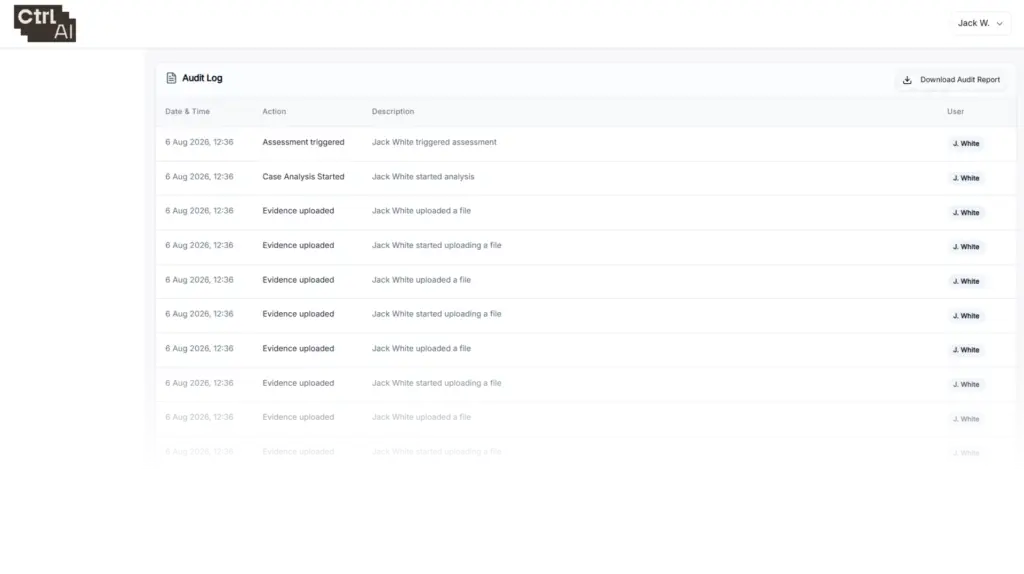Click the Action column header
Screen dimensions: 1024x574
click(x=274, y=112)
